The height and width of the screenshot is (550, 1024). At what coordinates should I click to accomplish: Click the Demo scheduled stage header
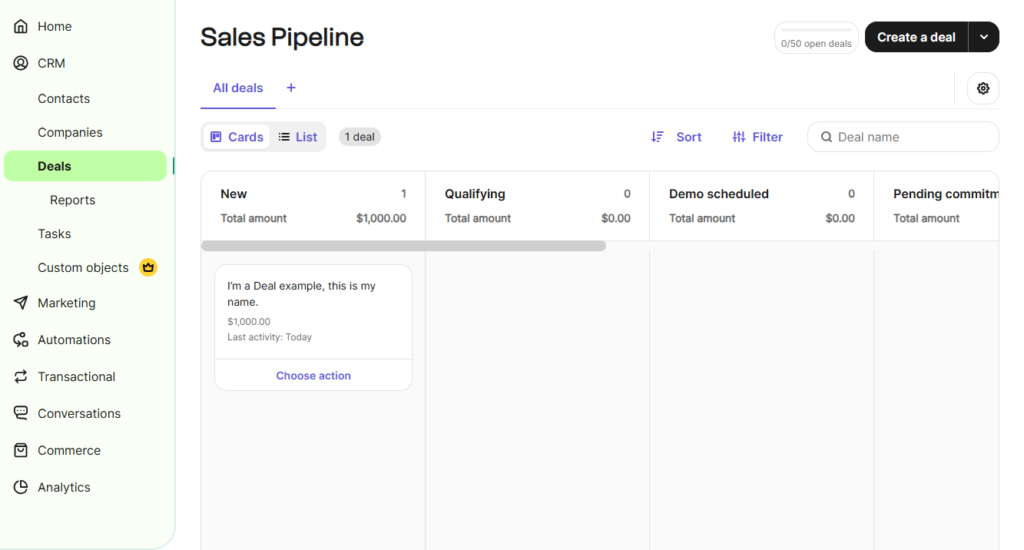(x=719, y=194)
